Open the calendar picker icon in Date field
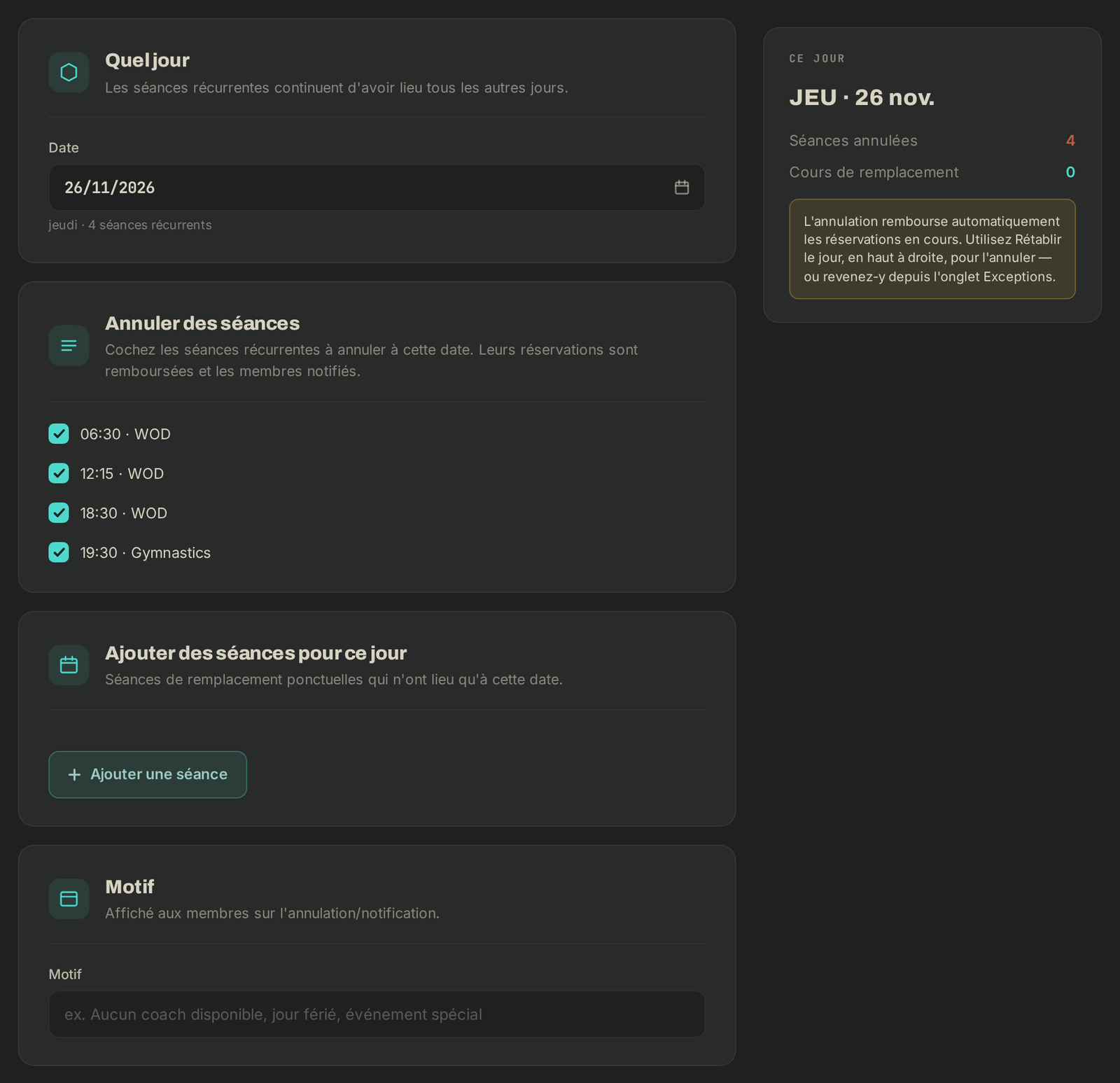This screenshot has height=1083, width=1120. pyautogui.click(x=681, y=188)
